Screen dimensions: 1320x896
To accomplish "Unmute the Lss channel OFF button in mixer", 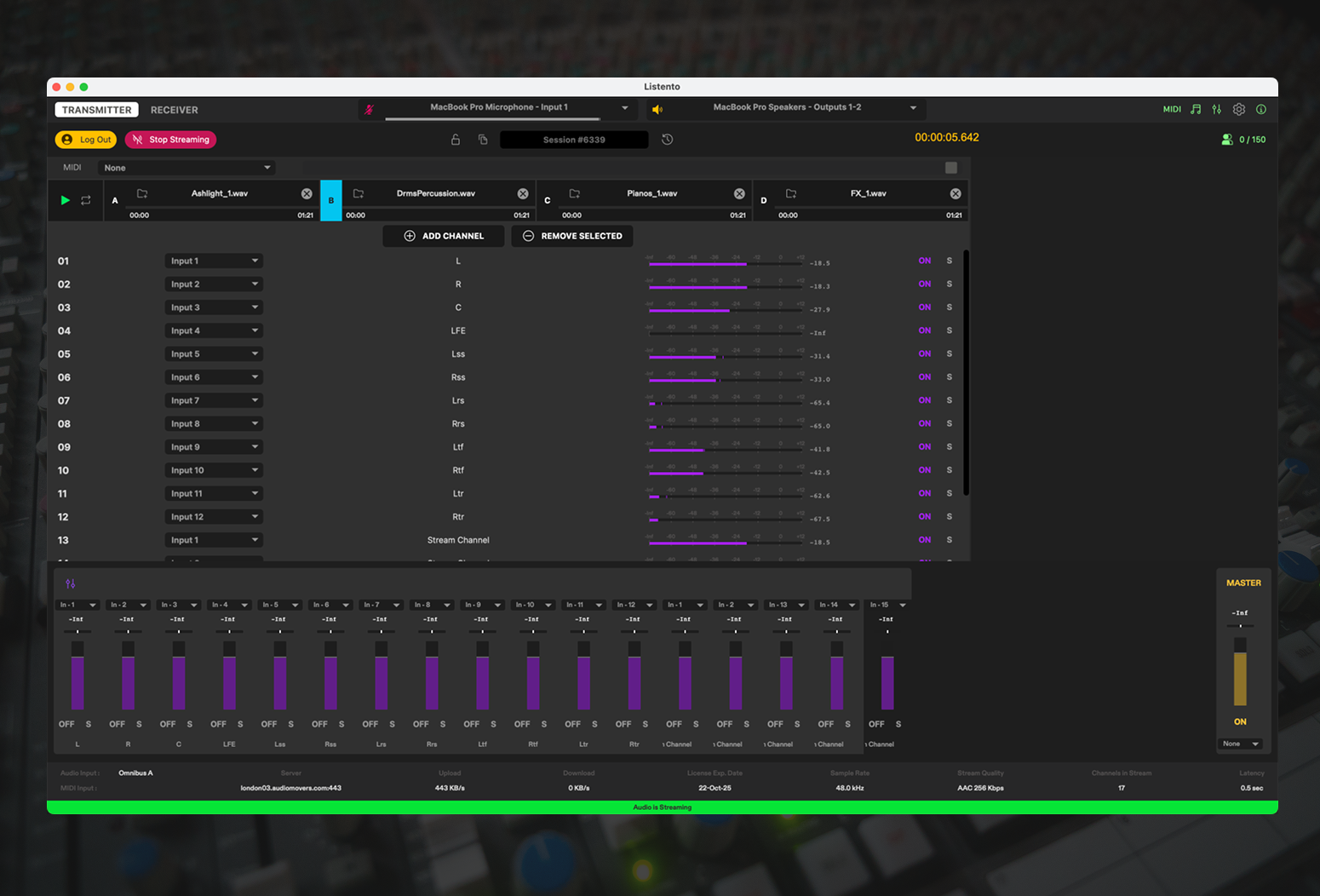I will pos(269,724).
